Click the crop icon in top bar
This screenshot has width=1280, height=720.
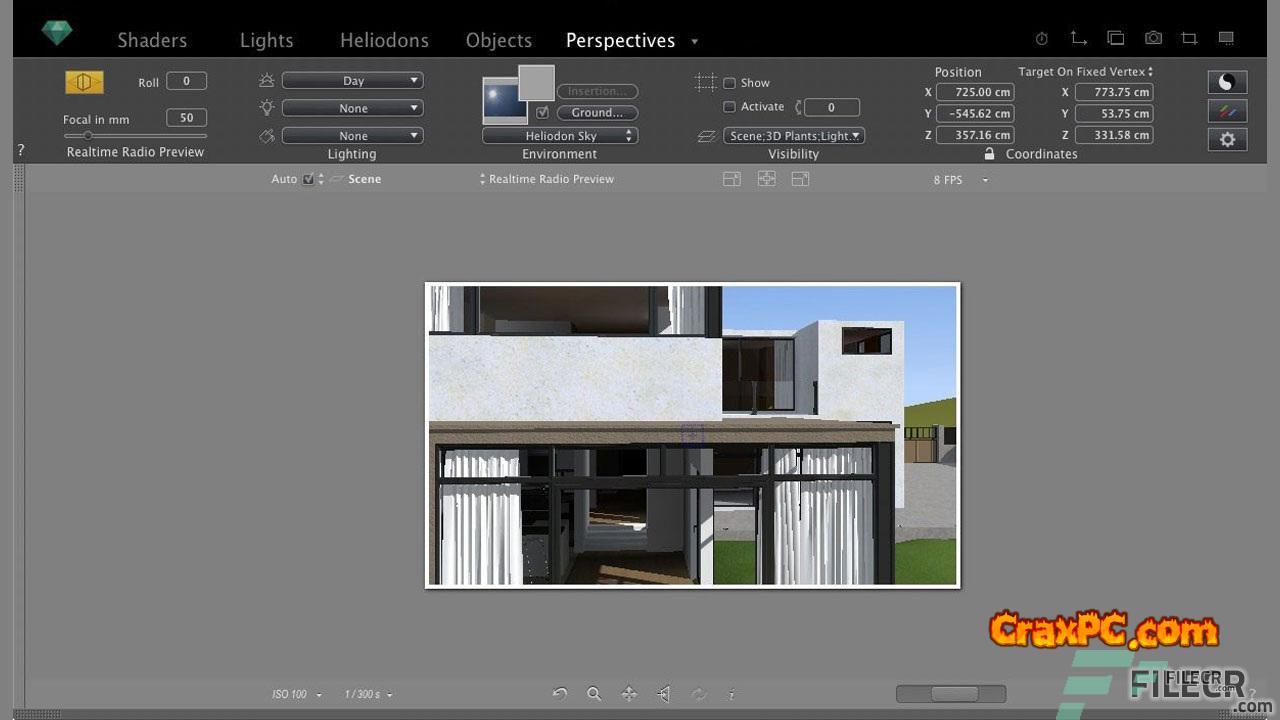pos(1189,38)
